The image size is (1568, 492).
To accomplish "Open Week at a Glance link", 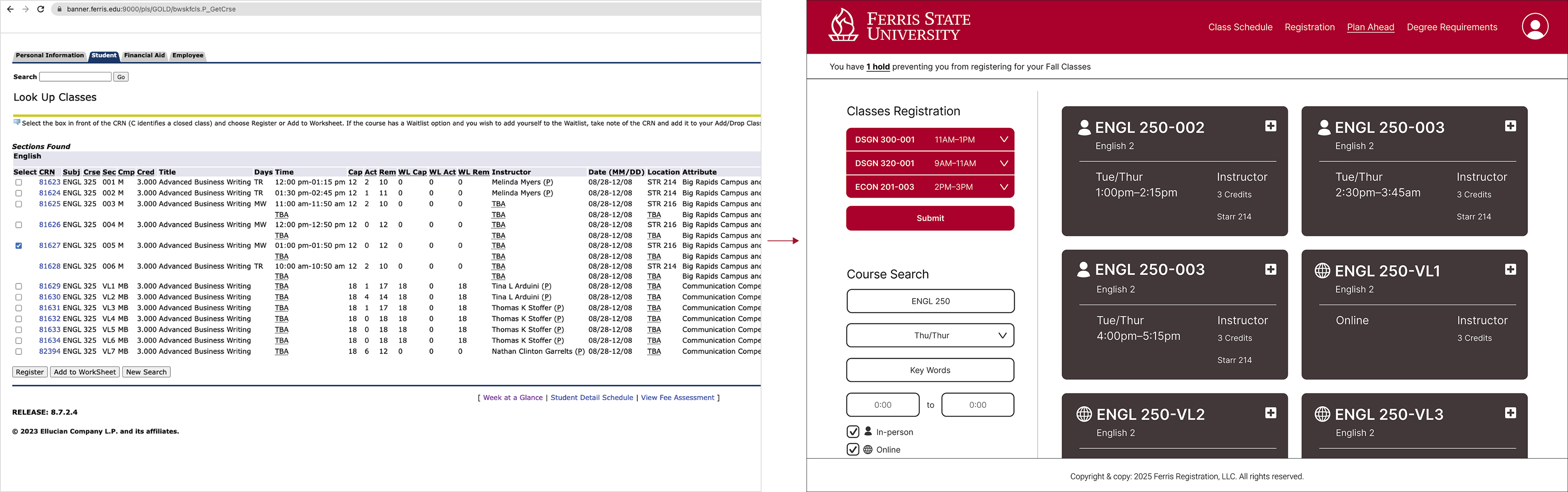I will click(512, 398).
